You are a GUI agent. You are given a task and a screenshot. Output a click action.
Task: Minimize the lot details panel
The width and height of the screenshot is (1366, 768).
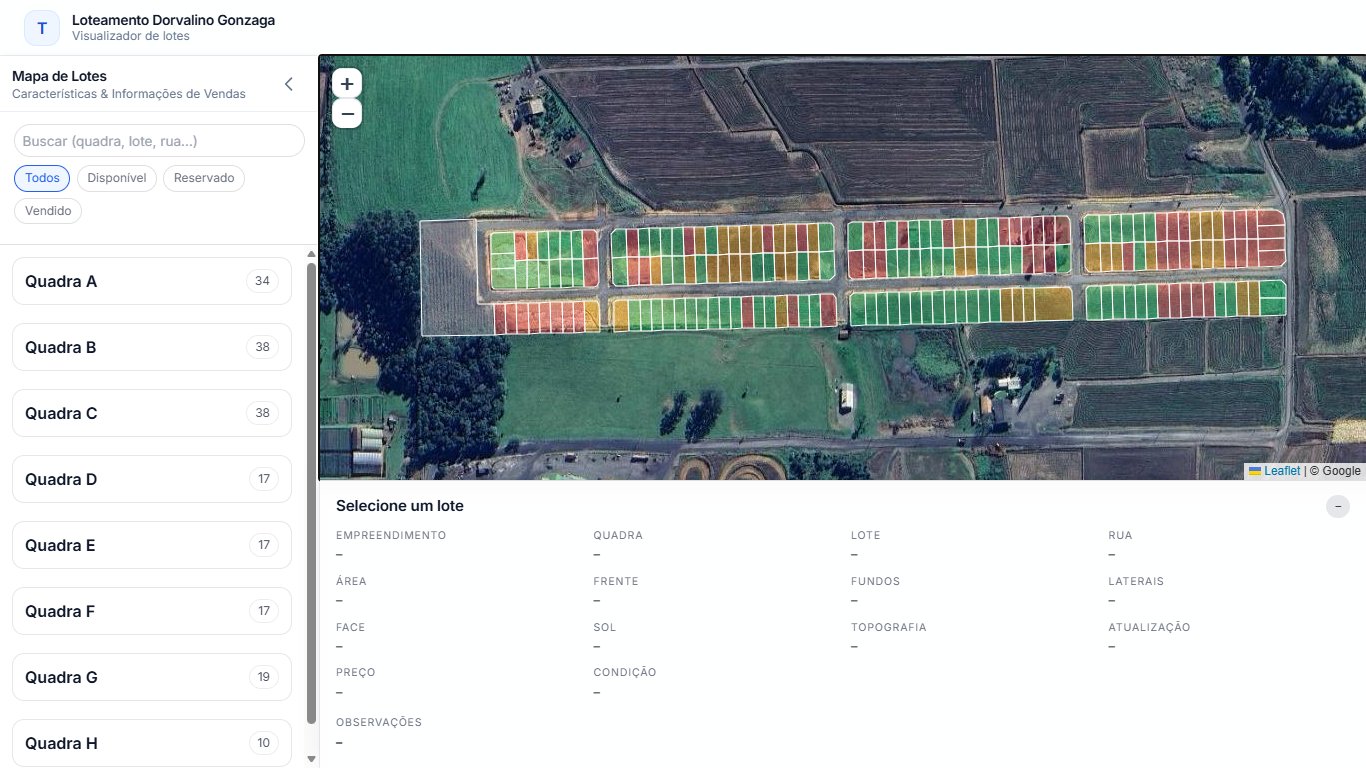1338,506
